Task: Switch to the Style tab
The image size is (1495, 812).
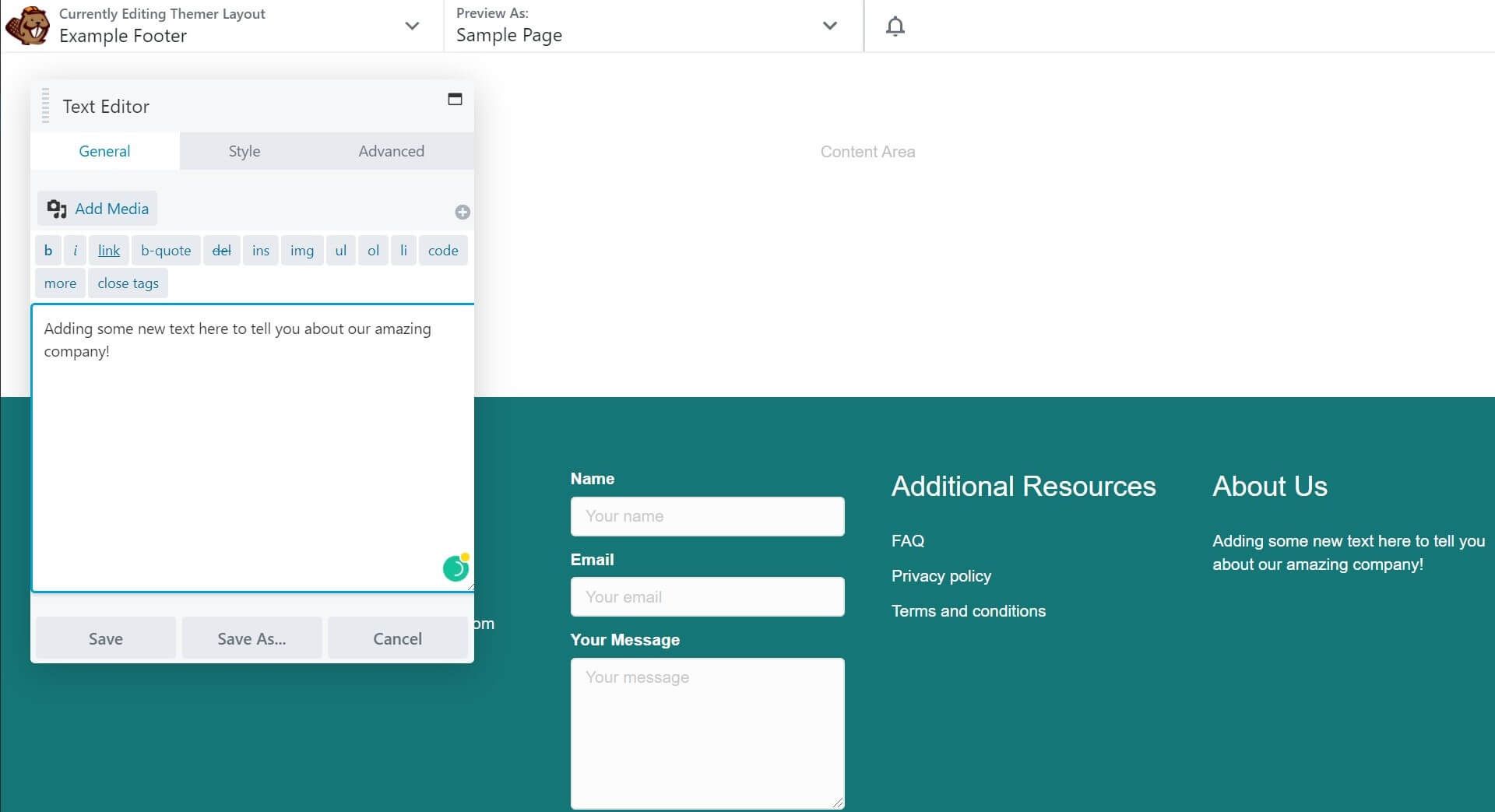Action: [x=244, y=151]
